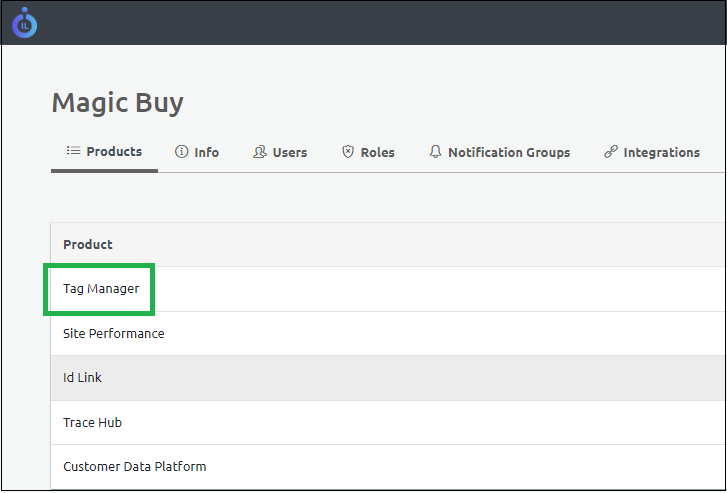Open the Notification Groups tab label
This screenshot has height=493, width=727.
click(x=509, y=153)
